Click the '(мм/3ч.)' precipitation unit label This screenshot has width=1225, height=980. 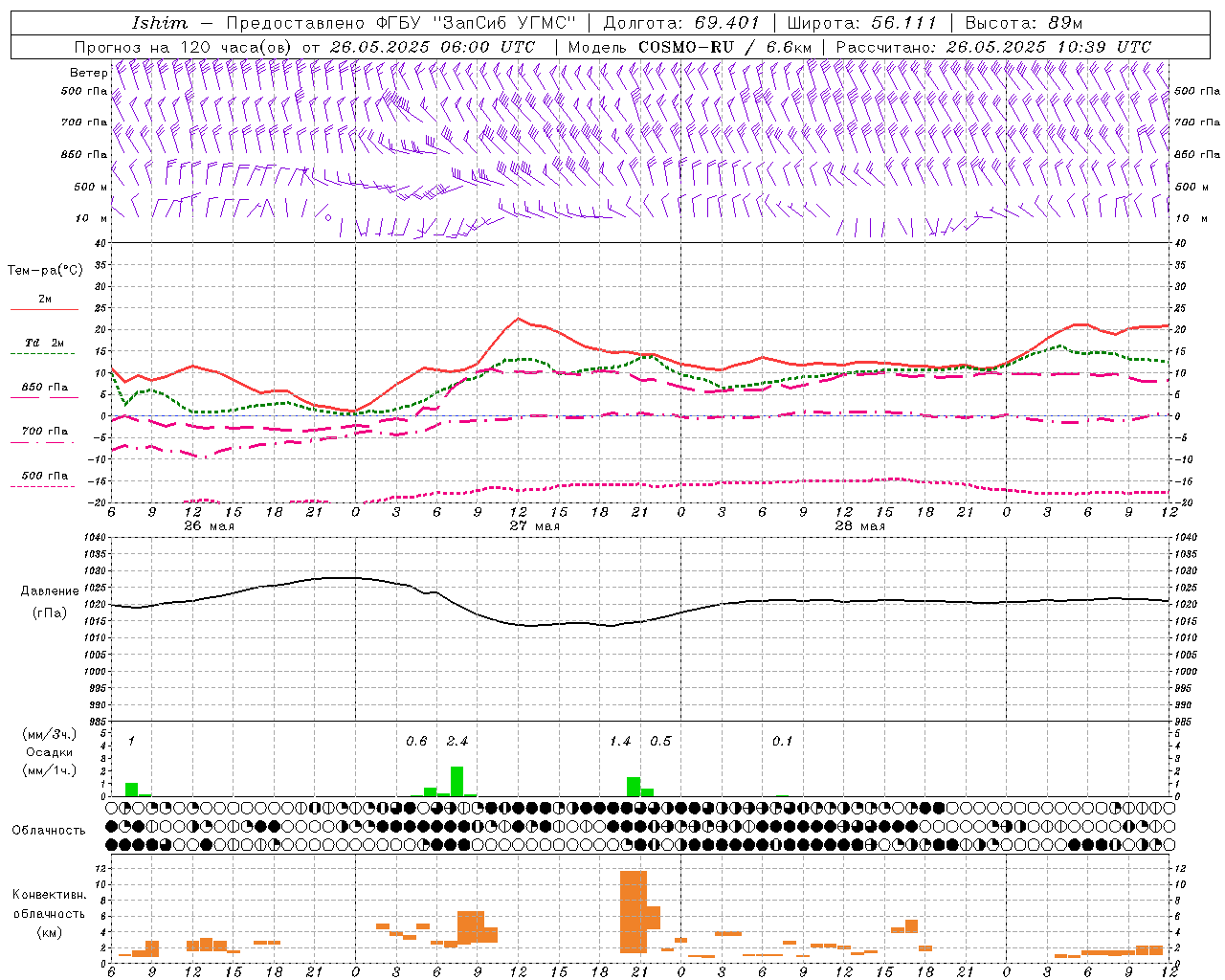49,734
